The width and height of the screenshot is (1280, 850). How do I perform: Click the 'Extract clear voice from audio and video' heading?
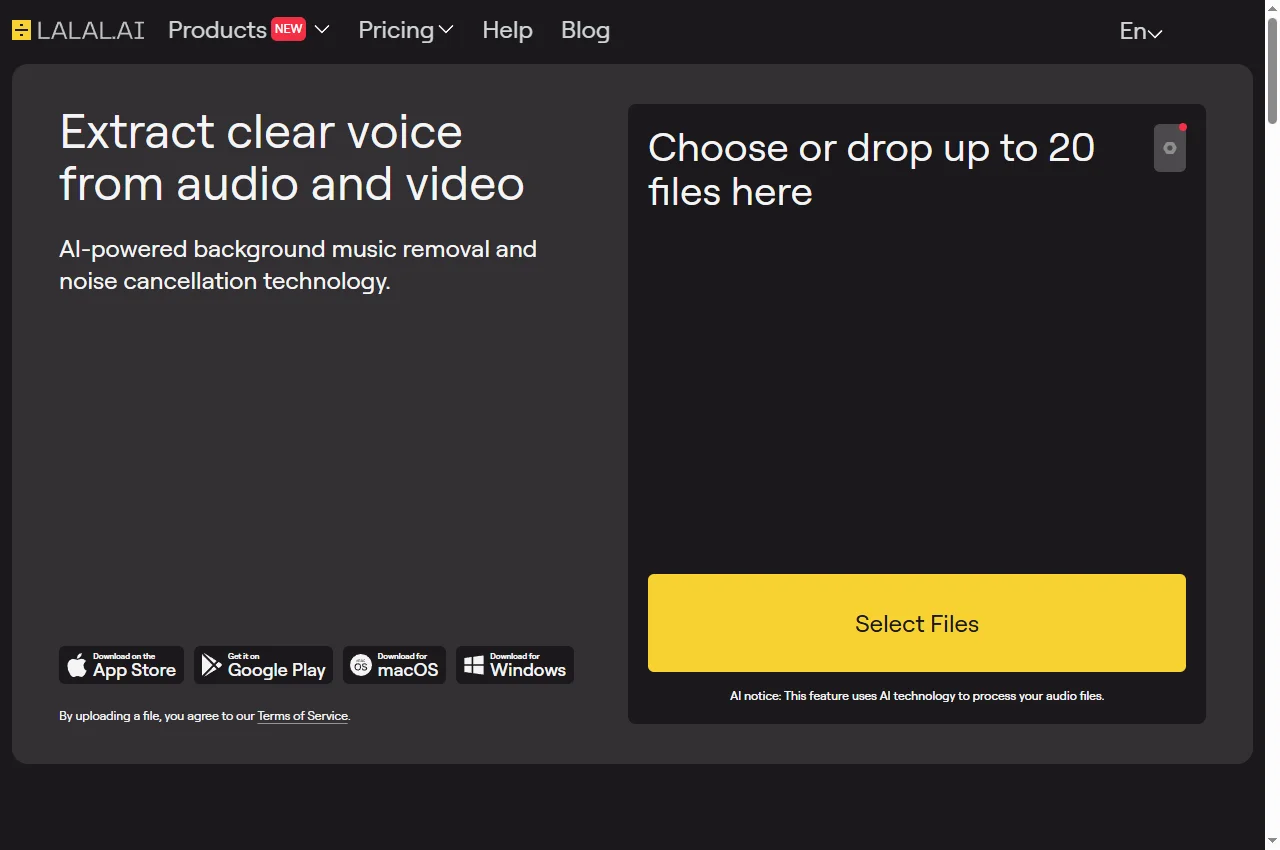coord(292,157)
